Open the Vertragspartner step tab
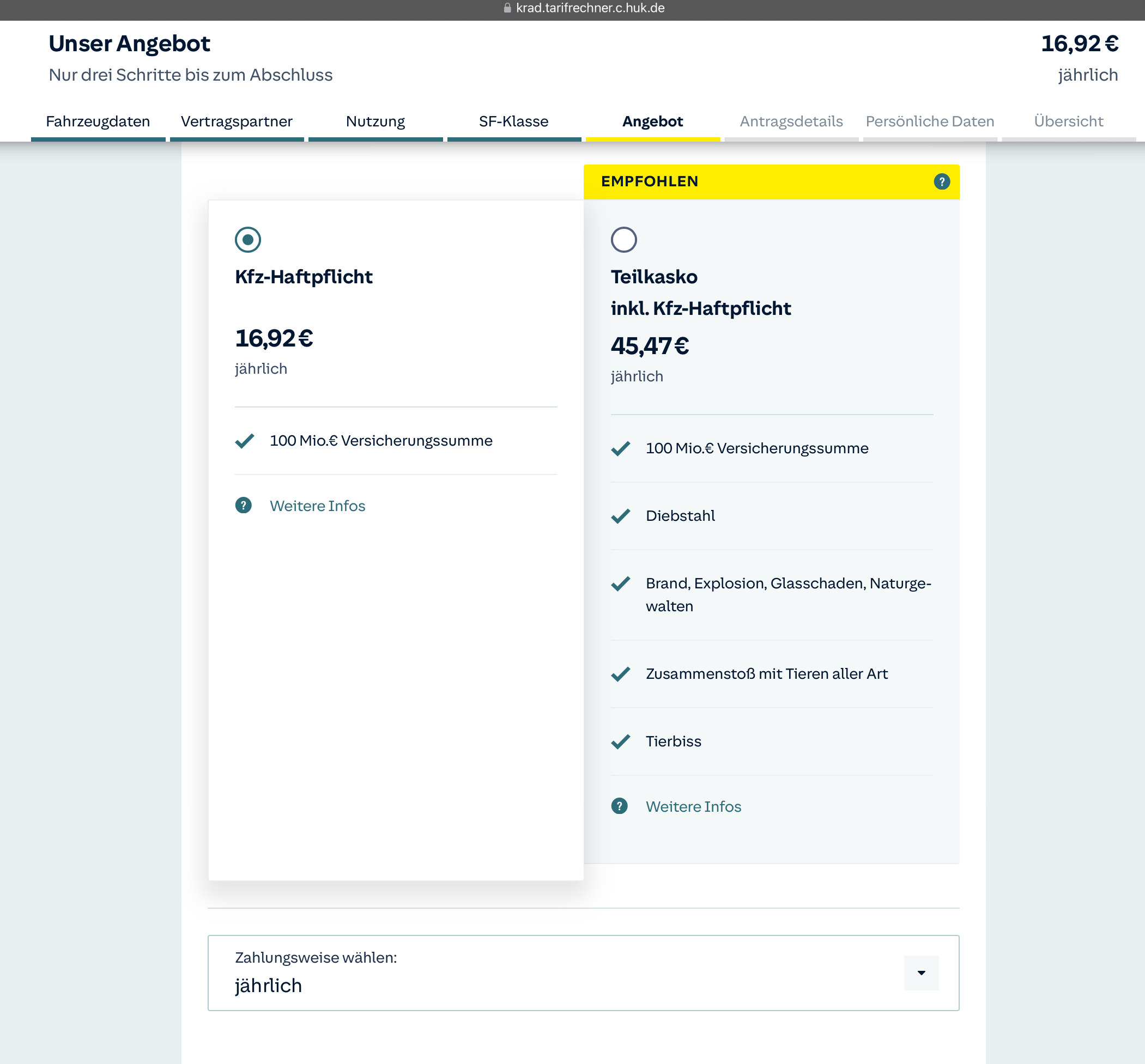 (236, 121)
